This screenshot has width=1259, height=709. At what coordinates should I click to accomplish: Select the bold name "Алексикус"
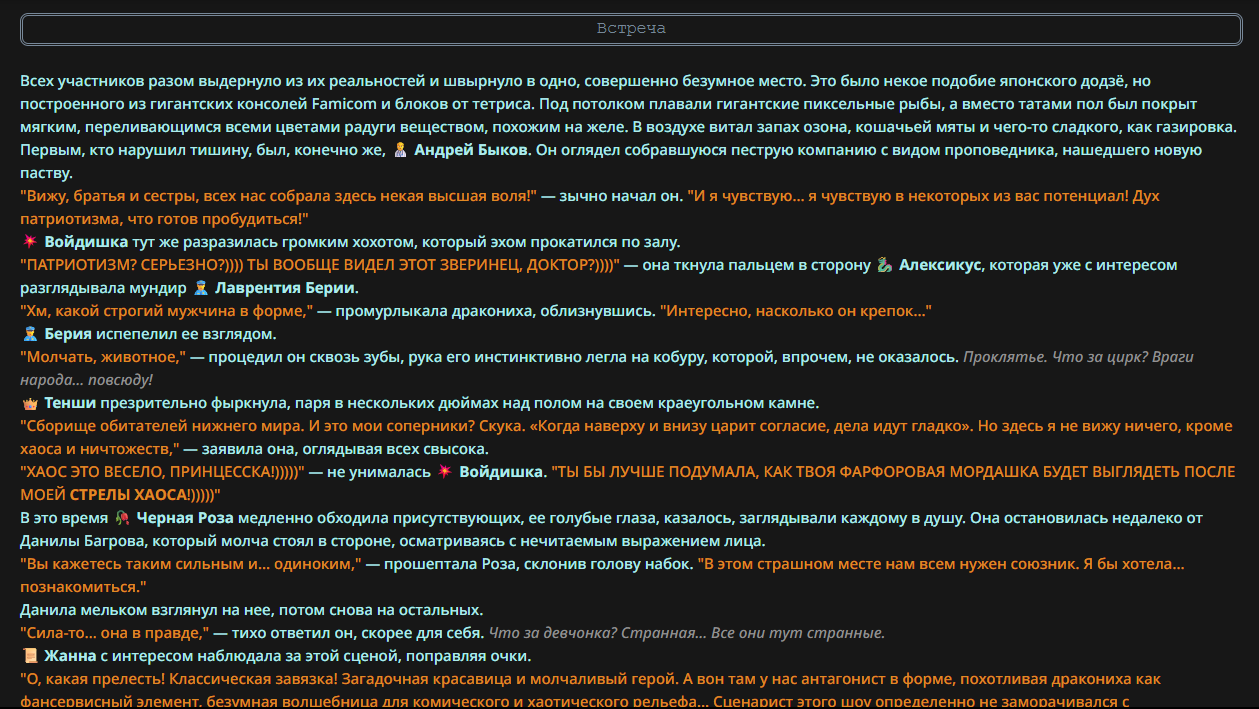point(940,265)
